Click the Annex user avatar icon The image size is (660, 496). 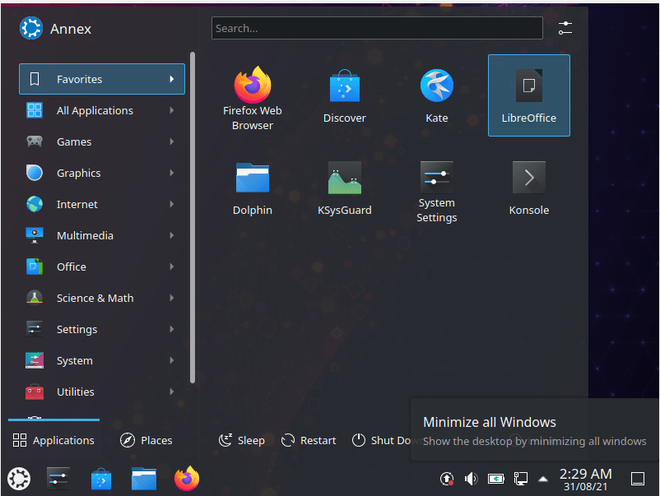(x=31, y=28)
